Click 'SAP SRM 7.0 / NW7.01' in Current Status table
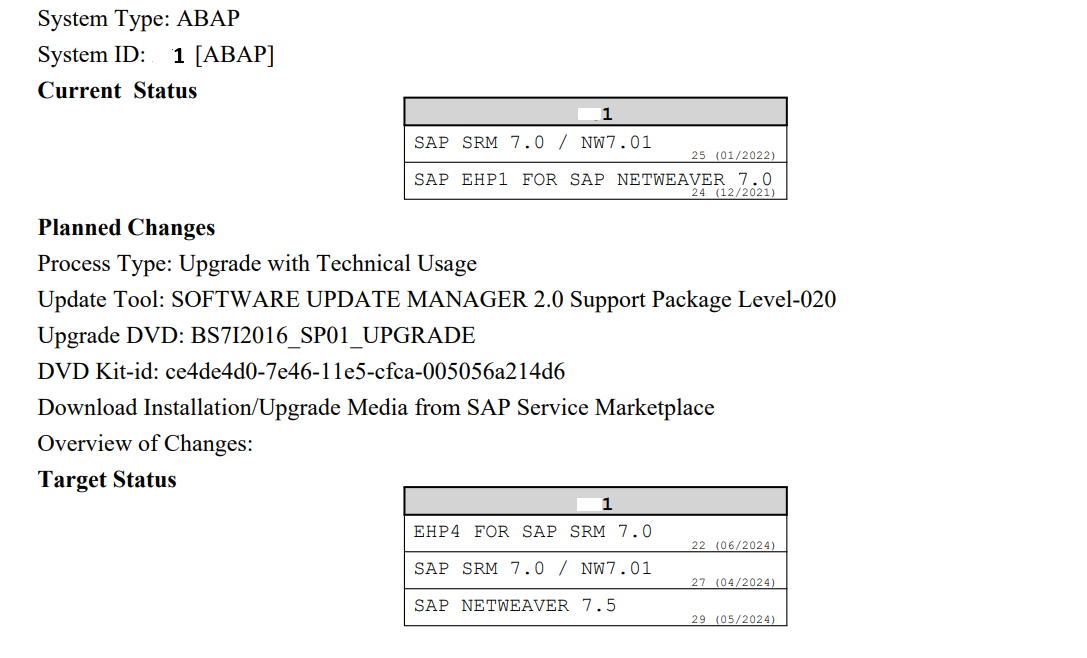 click(532, 143)
